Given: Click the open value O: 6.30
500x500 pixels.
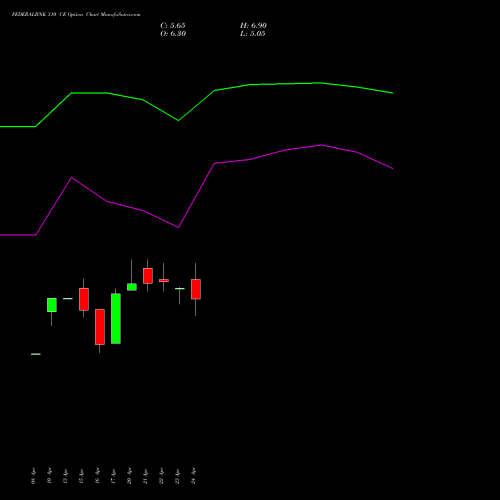Looking at the screenshot, I should pyautogui.click(x=173, y=34).
